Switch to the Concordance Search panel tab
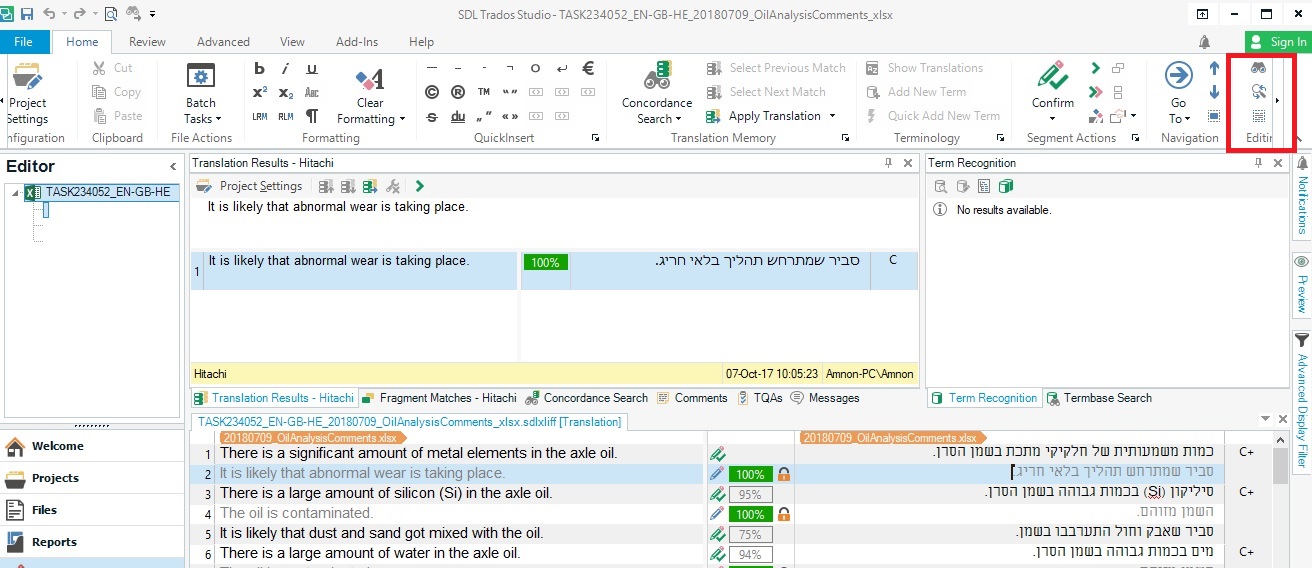 click(587, 398)
